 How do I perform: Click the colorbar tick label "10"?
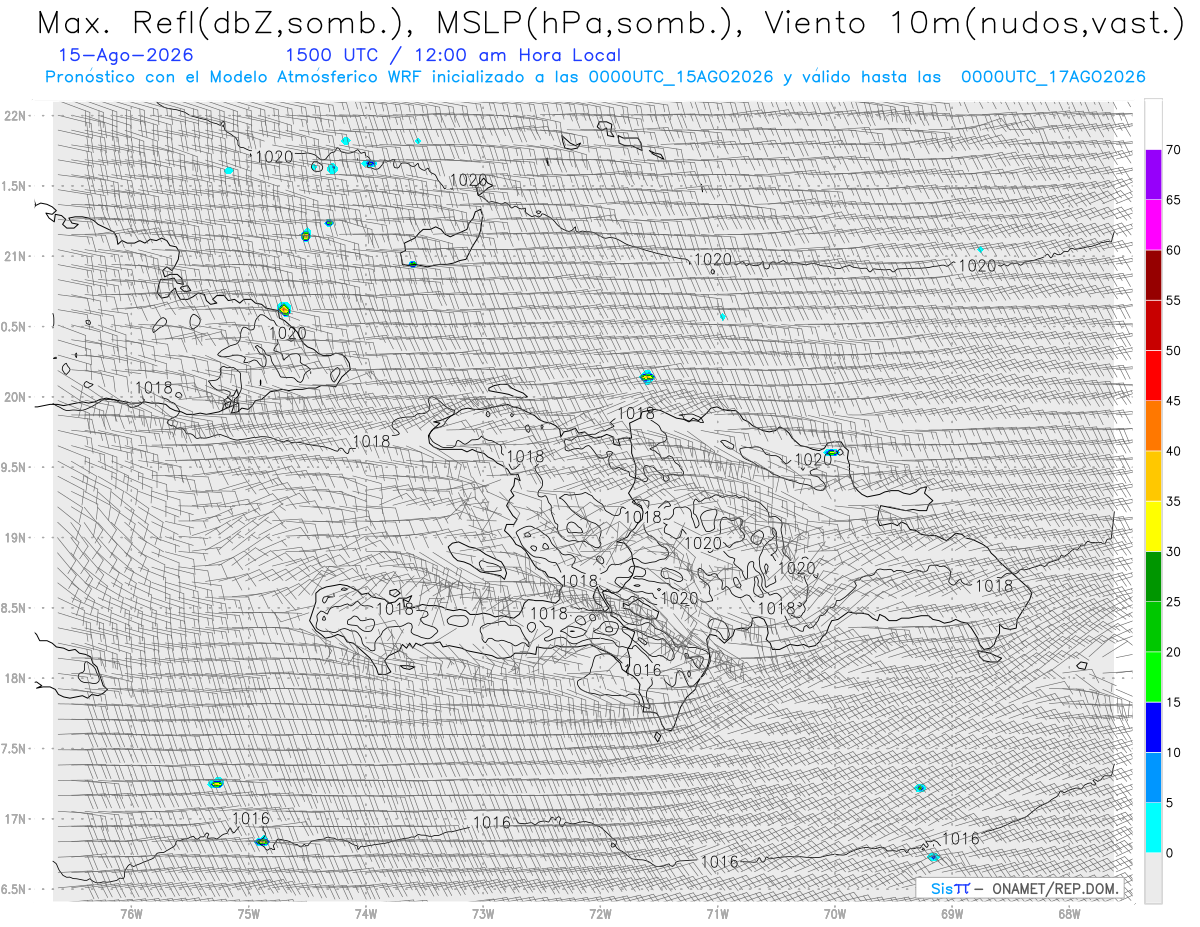(x=1174, y=753)
